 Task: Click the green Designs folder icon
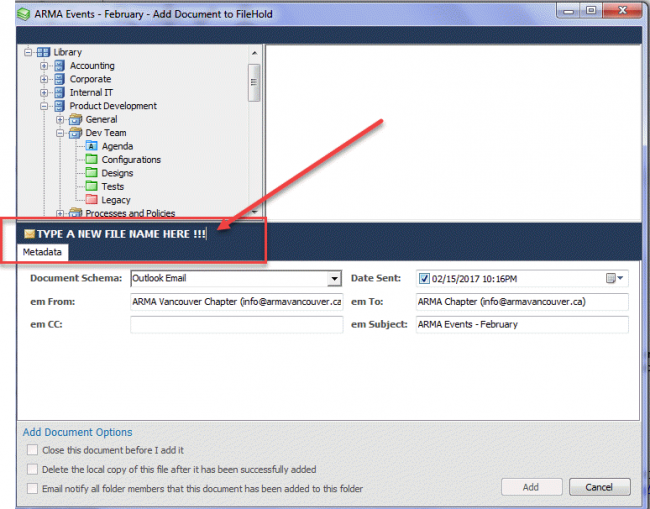[x=92, y=173]
